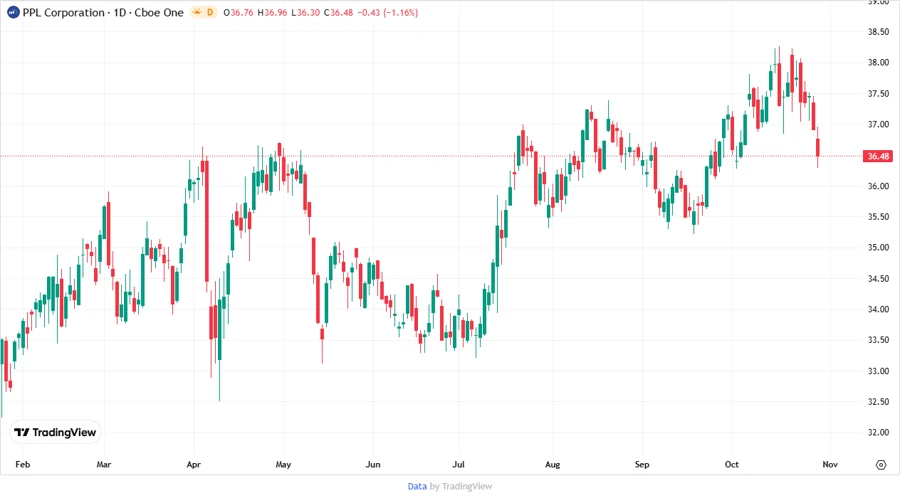
Task: Open the PPL Corporation symbol title
Action: [x=103, y=13]
